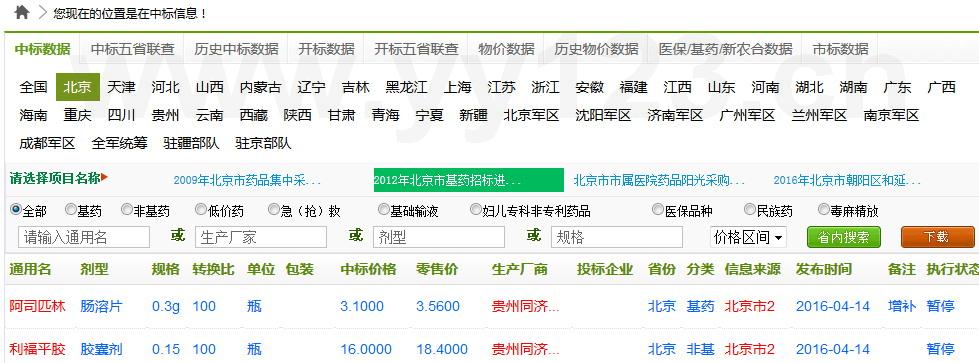Select region 山东

721,87
